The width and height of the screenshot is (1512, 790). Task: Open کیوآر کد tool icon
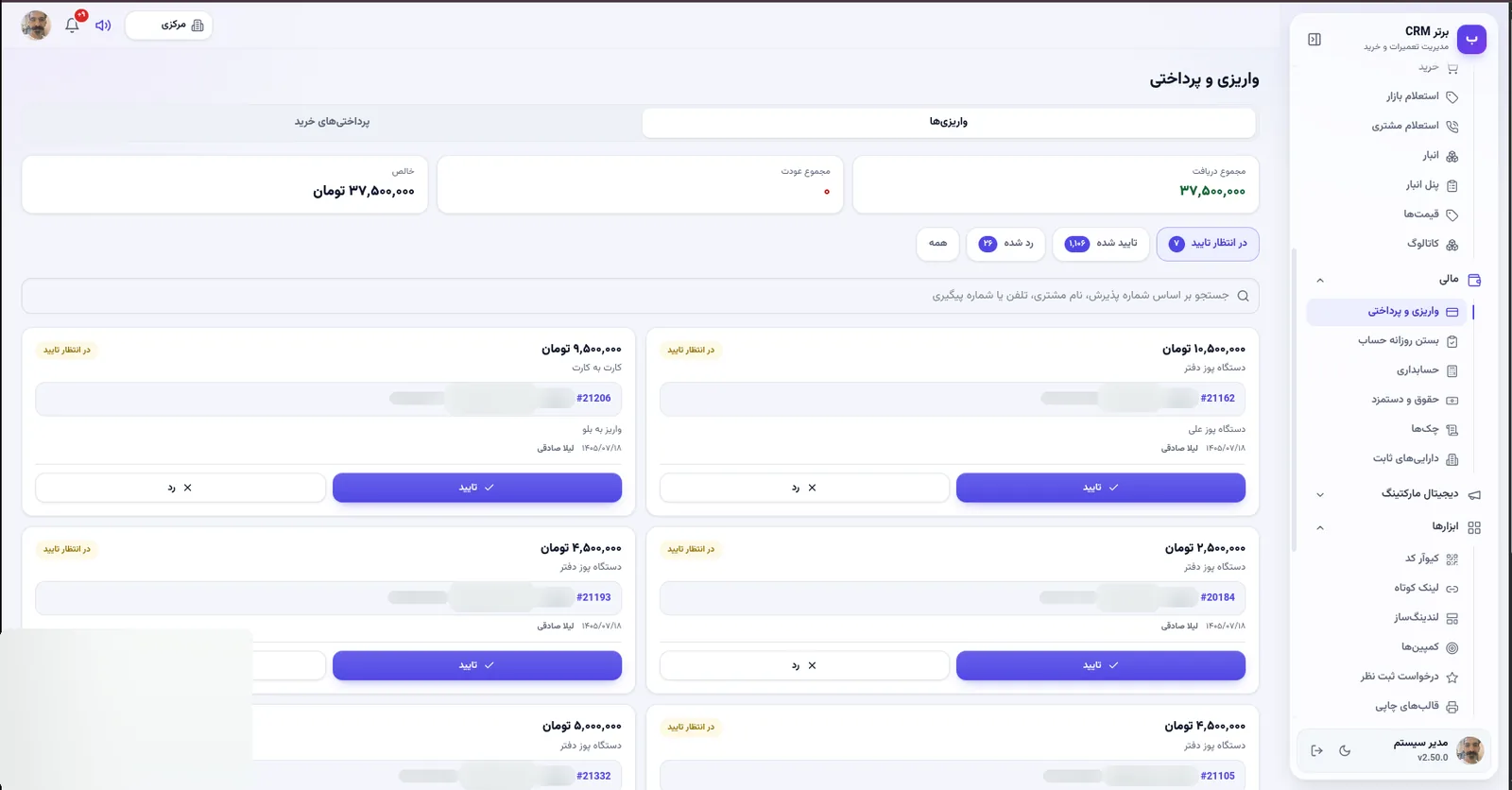pyautogui.click(x=1452, y=558)
